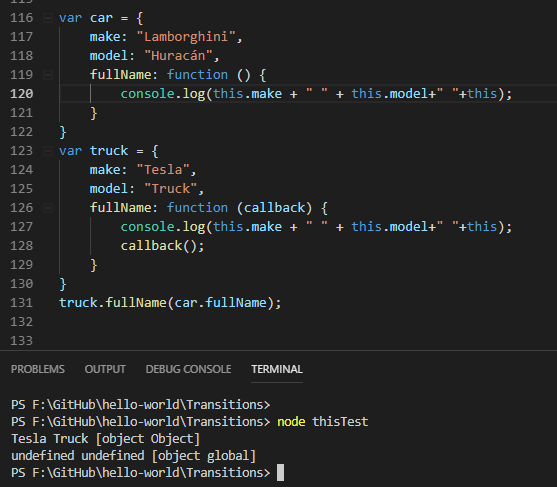Click line number 120 in the gutter
Image resolution: width=557 pixels, height=487 pixels.
[x=22, y=94]
